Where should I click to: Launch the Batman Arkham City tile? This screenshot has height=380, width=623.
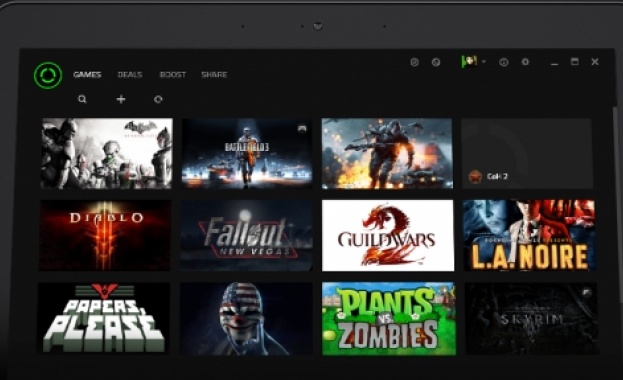(107, 153)
